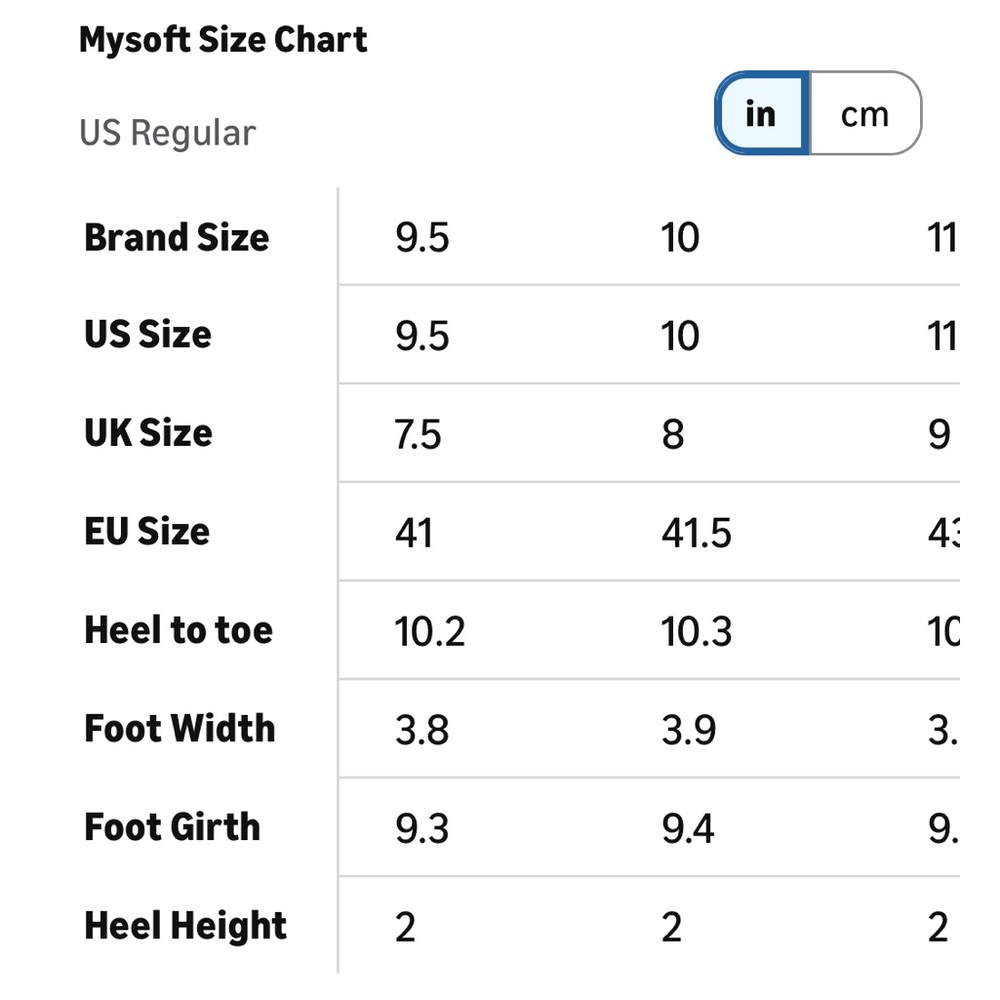Click Brand Size value 9.5
Screen dimensions: 1000x1000
[422, 238]
